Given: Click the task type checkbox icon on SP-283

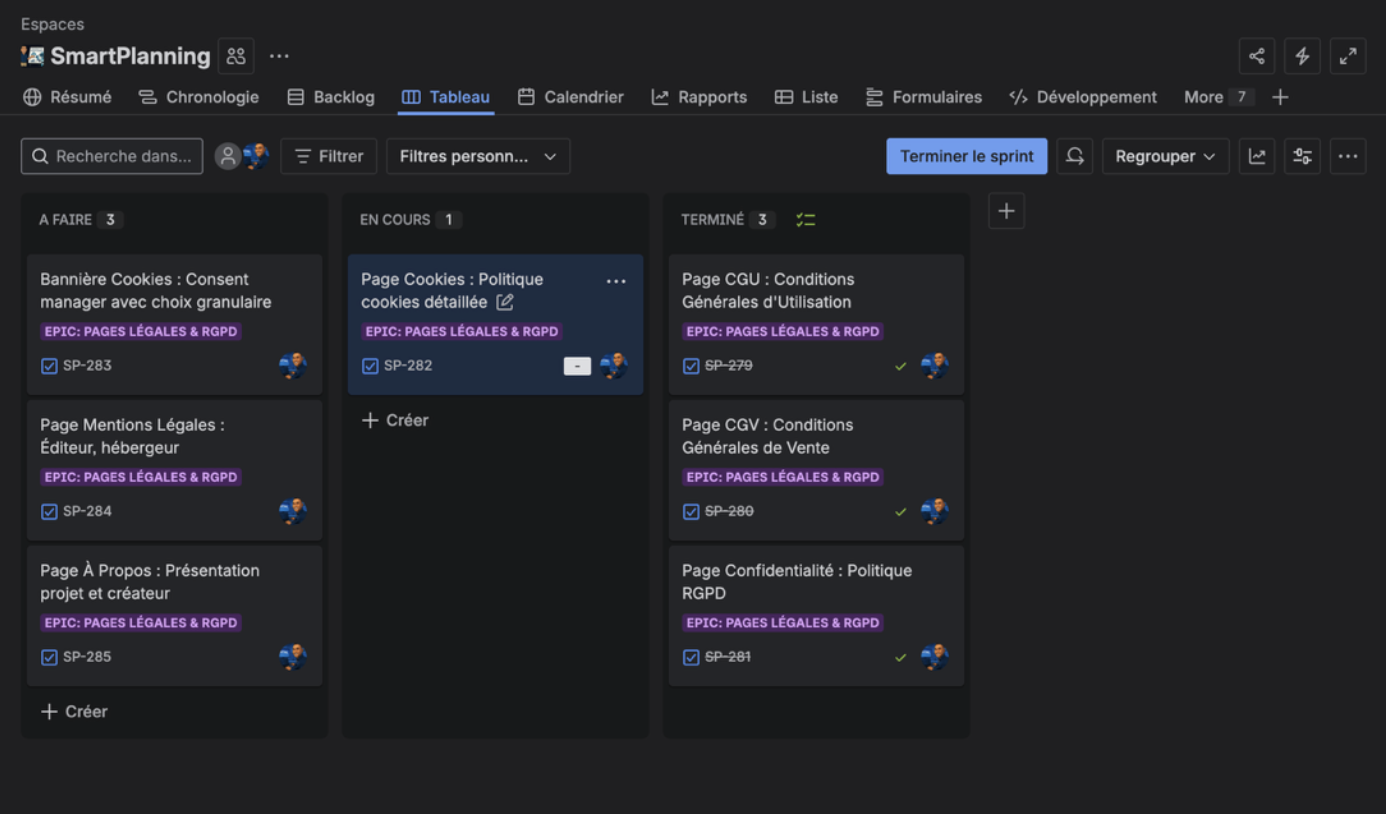Looking at the screenshot, I should click(x=49, y=366).
